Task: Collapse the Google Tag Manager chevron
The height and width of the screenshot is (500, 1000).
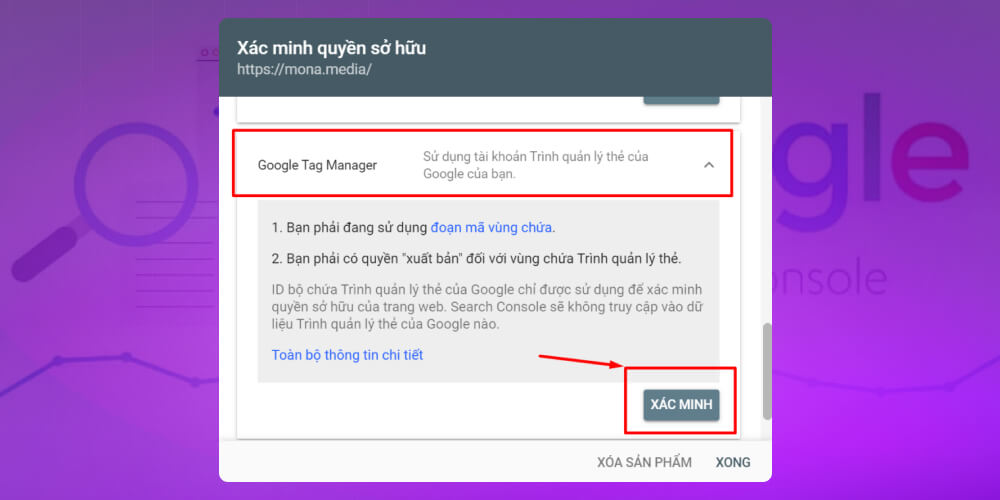Action: [709, 165]
